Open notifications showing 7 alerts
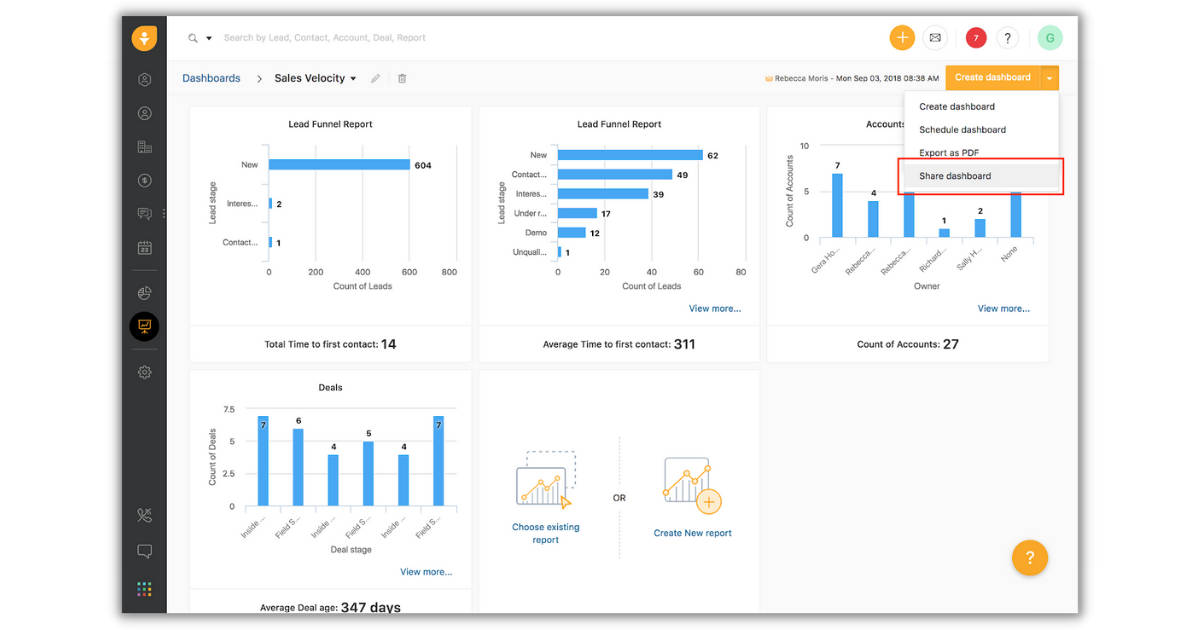The height and width of the screenshot is (630, 1200). pos(975,37)
